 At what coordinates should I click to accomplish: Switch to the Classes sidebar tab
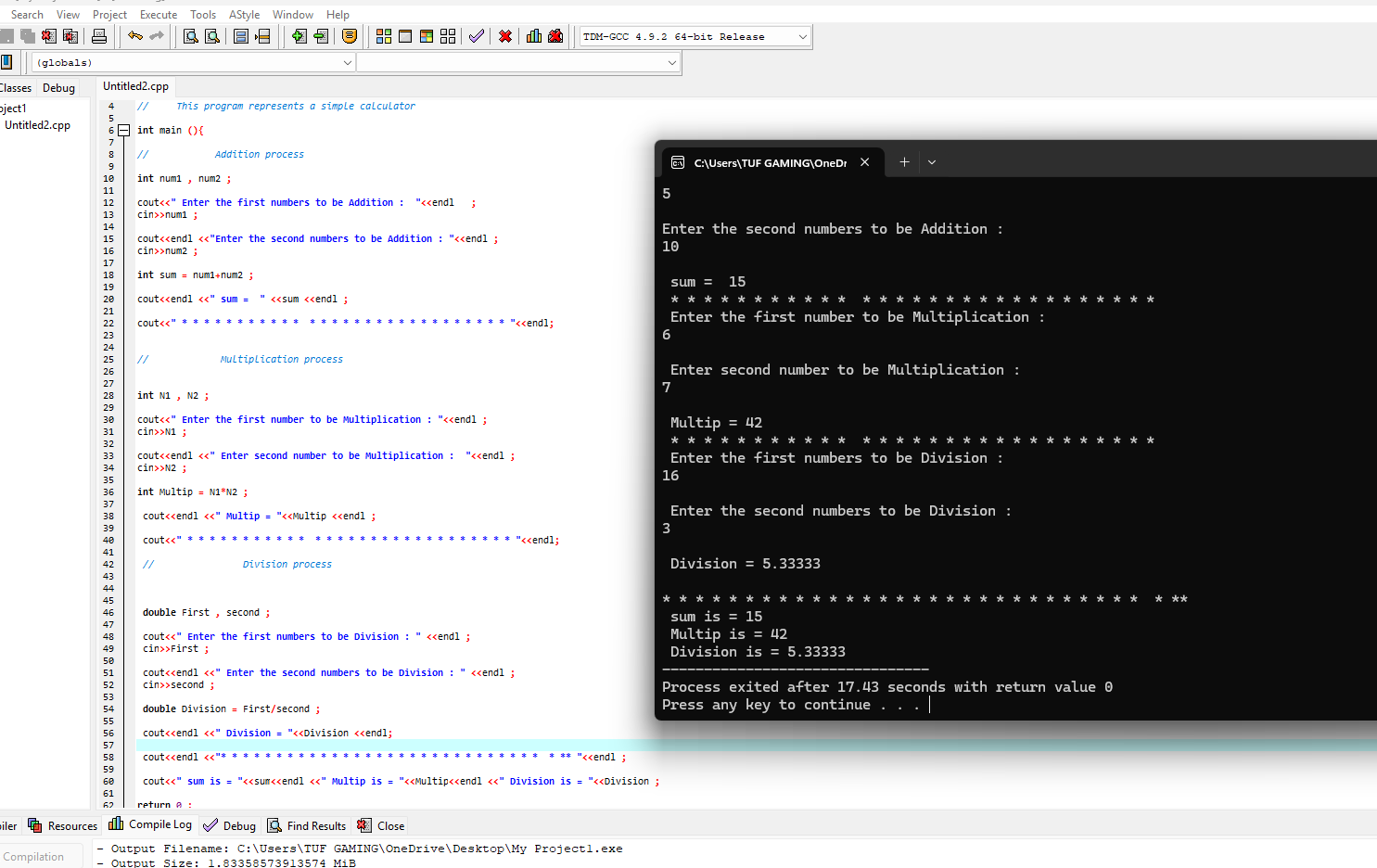tap(16, 88)
